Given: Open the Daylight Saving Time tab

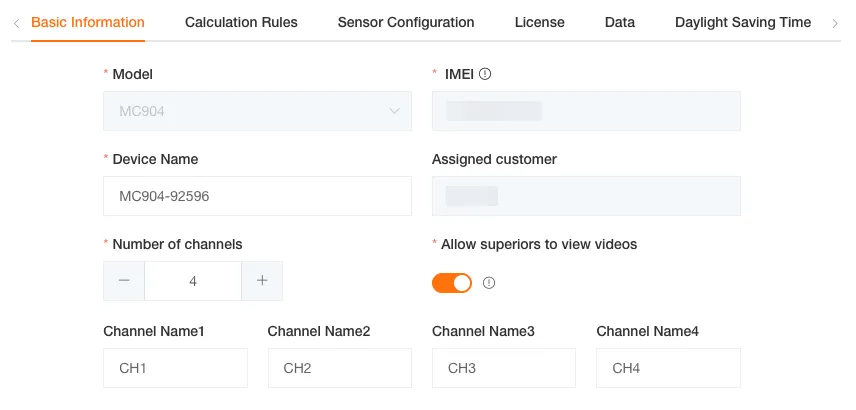Looking at the screenshot, I should [743, 22].
